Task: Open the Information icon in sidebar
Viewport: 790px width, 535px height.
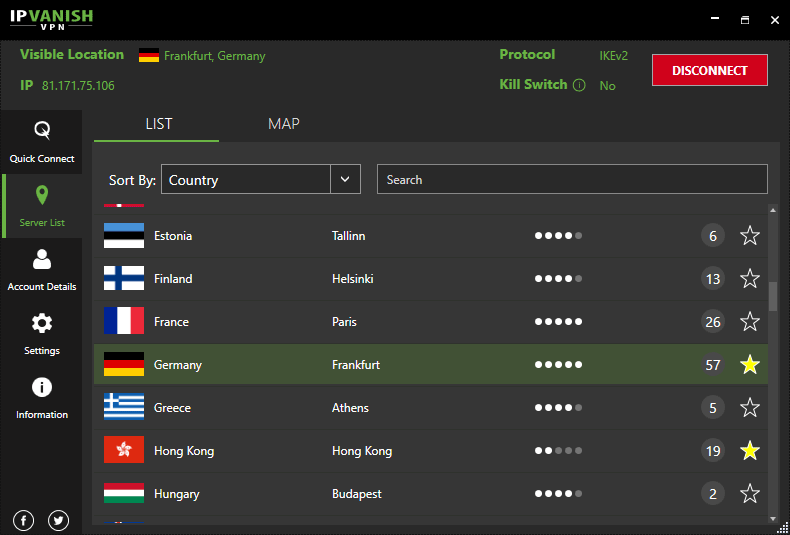Action: click(x=42, y=387)
